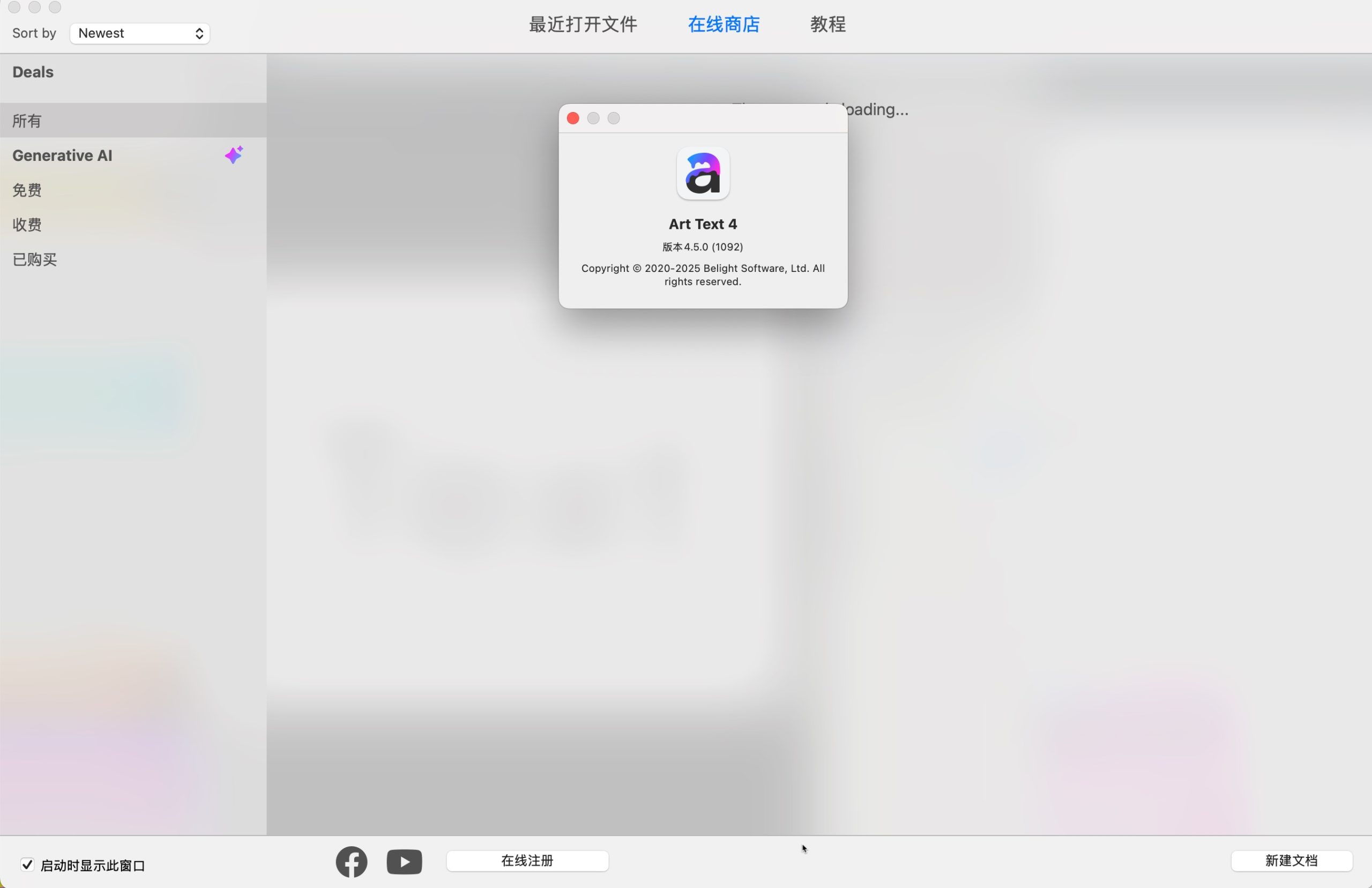Select the 免费 filter in sidebar

27,190
